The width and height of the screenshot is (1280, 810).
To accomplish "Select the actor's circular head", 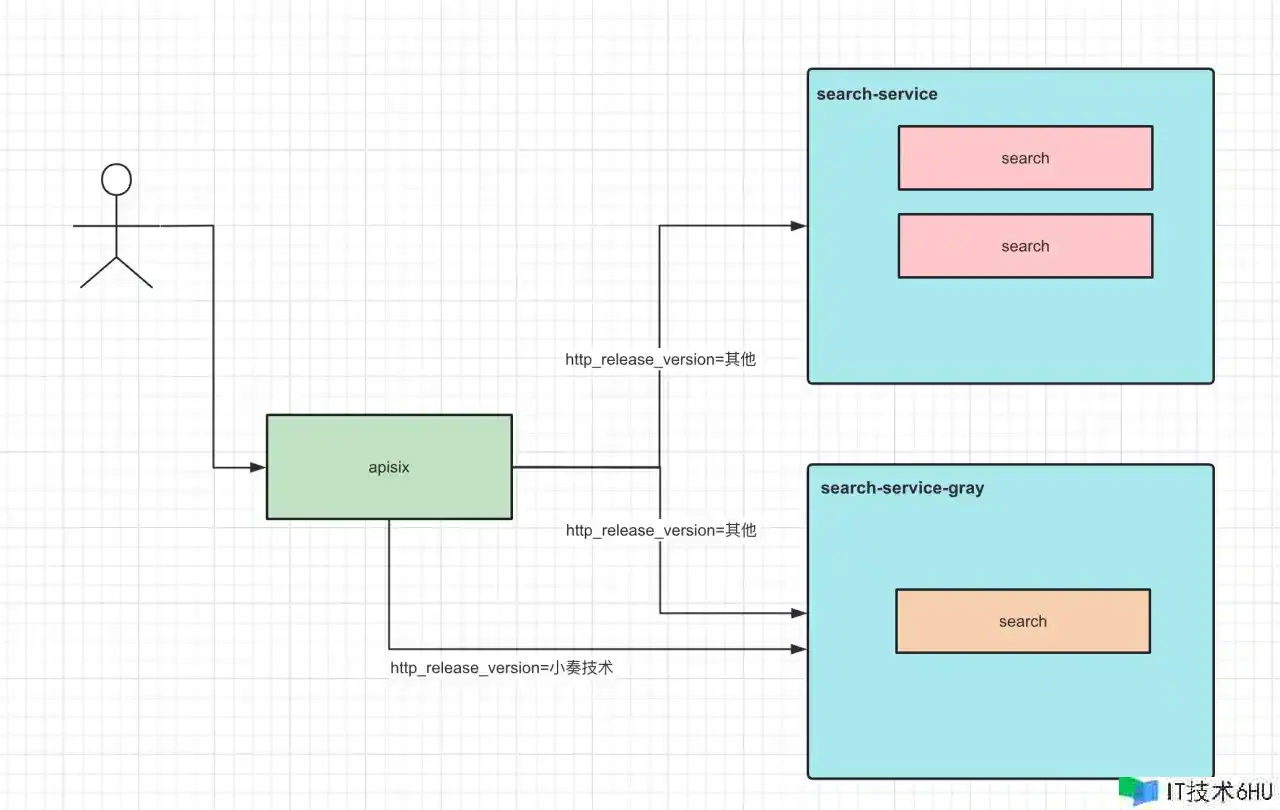I will (116, 179).
